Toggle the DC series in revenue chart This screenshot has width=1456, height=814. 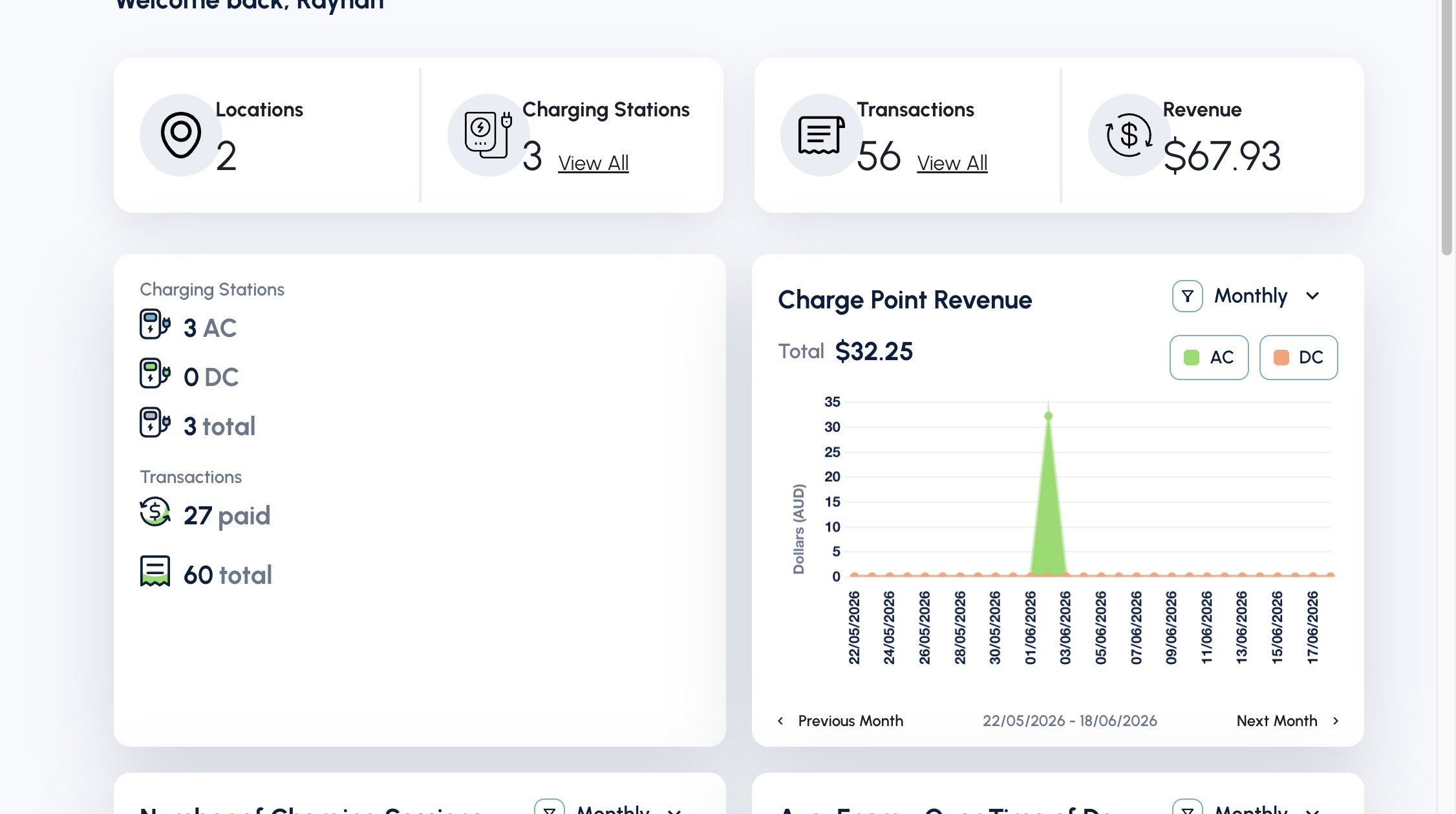pyautogui.click(x=1298, y=358)
